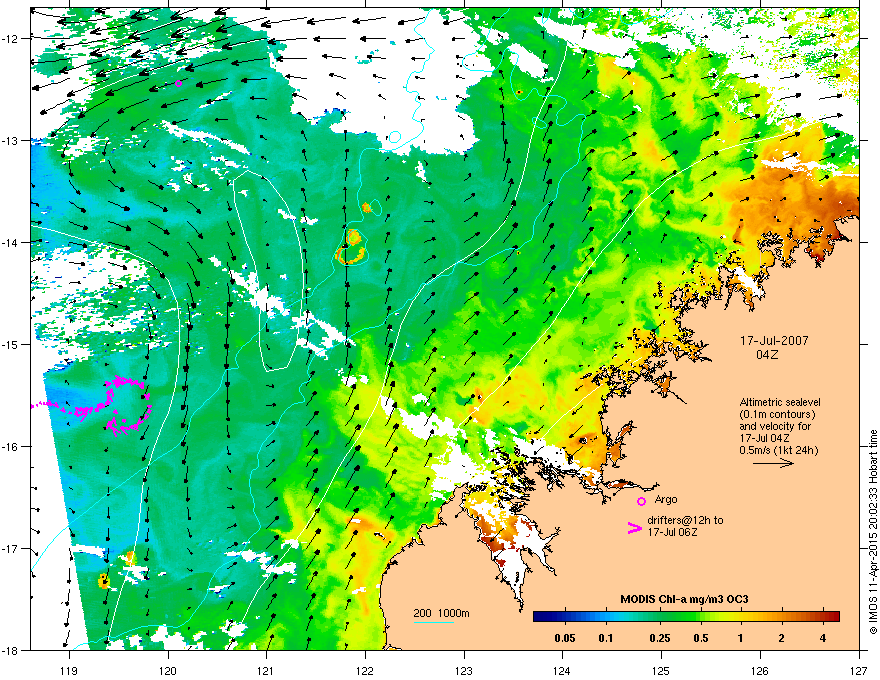The image size is (880, 680).
Task: Click the longitude axis label '126'
Action: 760,670
